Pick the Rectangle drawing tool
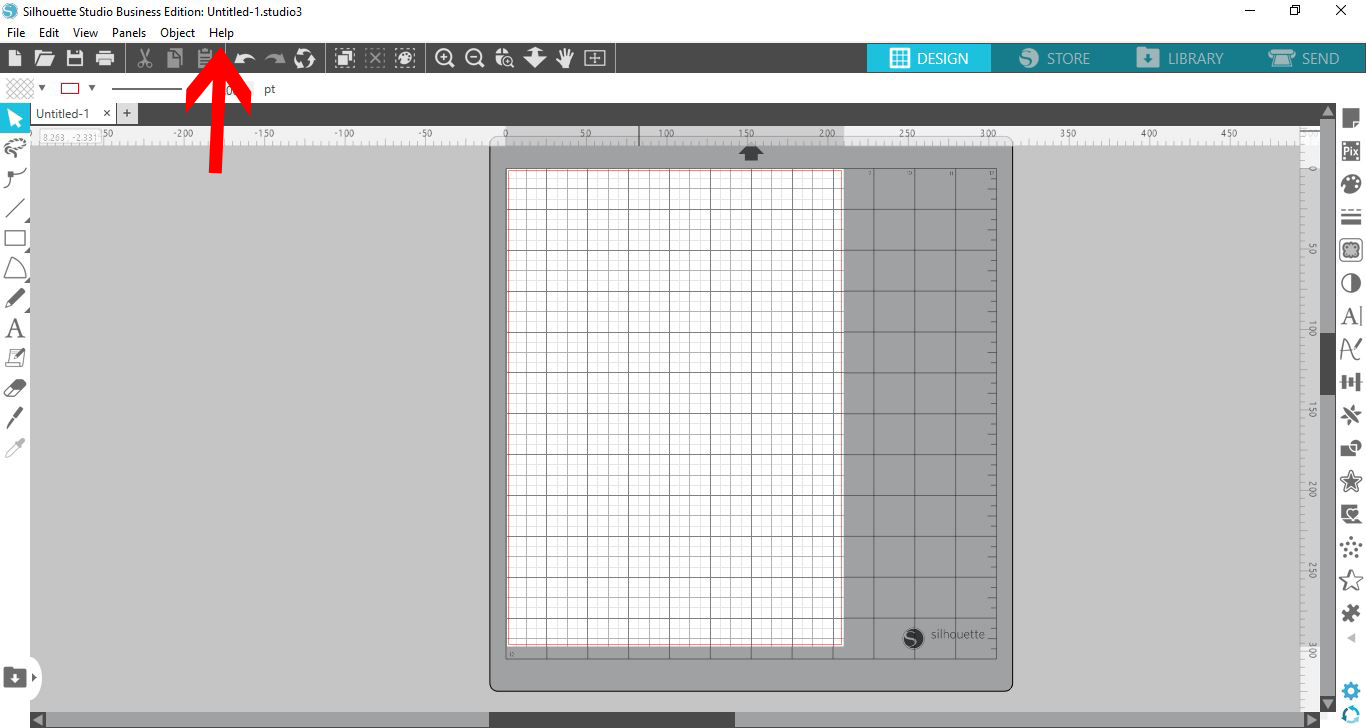The image size is (1366, 728). pos(15,238)
